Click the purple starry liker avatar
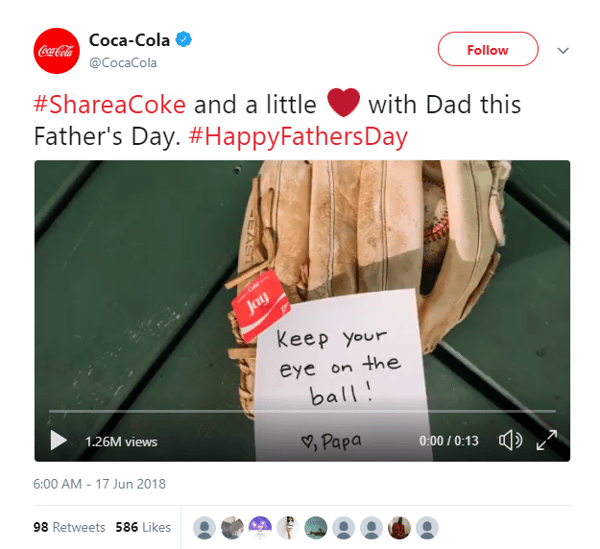Viewport: 600px width, 549px height. [260, 528]
